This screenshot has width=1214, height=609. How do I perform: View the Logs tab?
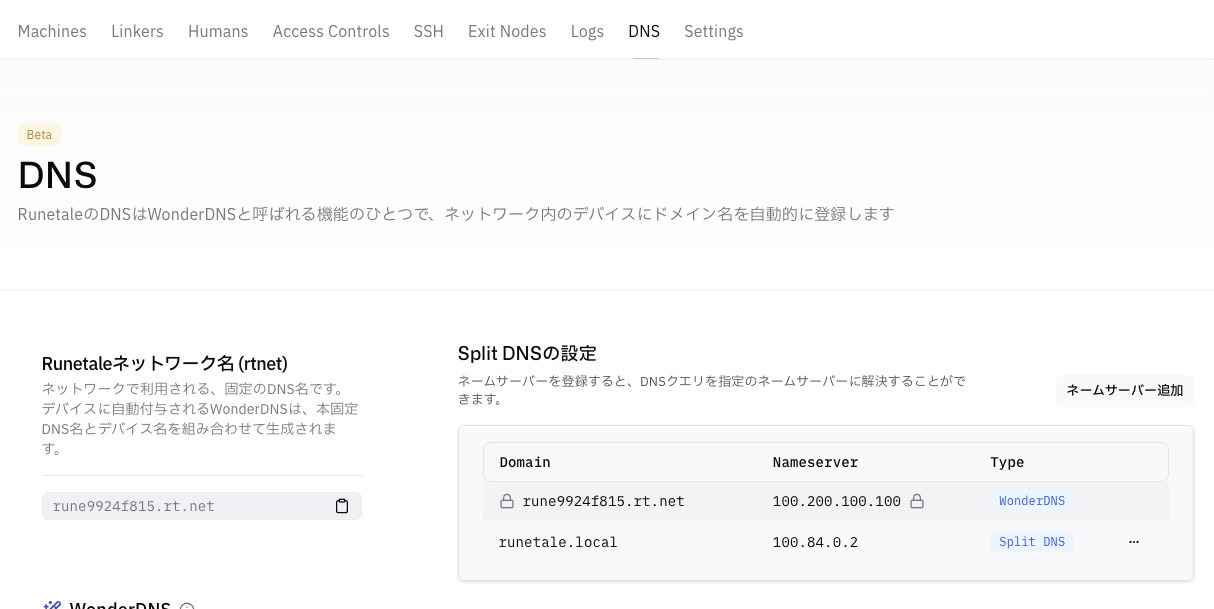click(587, 31)
